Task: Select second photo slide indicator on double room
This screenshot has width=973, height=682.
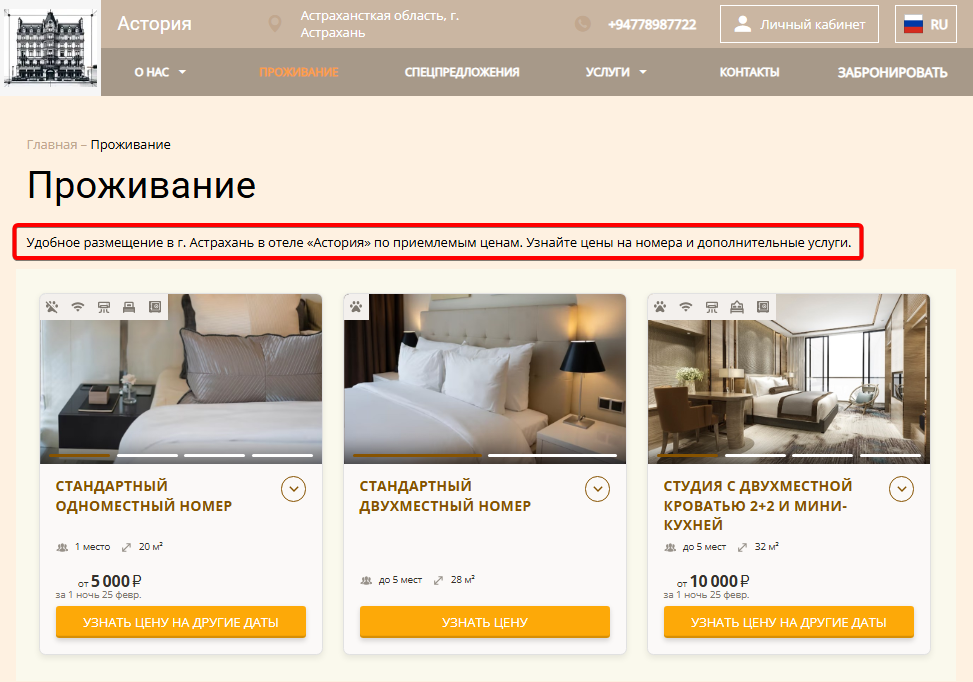Action: (552, 455)
